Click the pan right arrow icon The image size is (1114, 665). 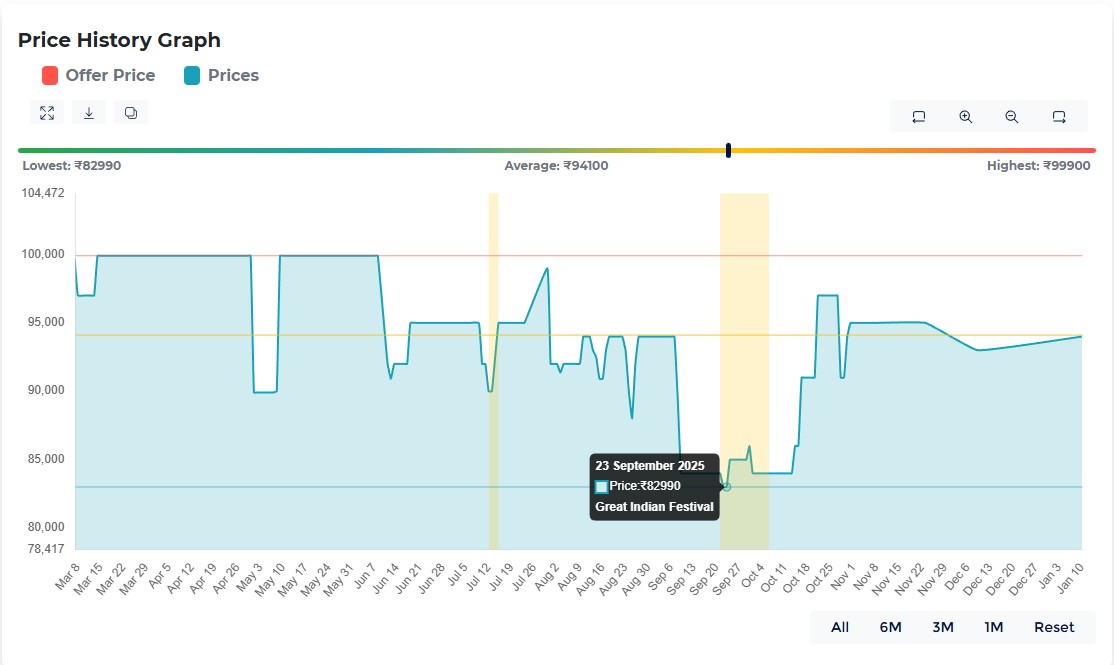tap(1059, 116)
